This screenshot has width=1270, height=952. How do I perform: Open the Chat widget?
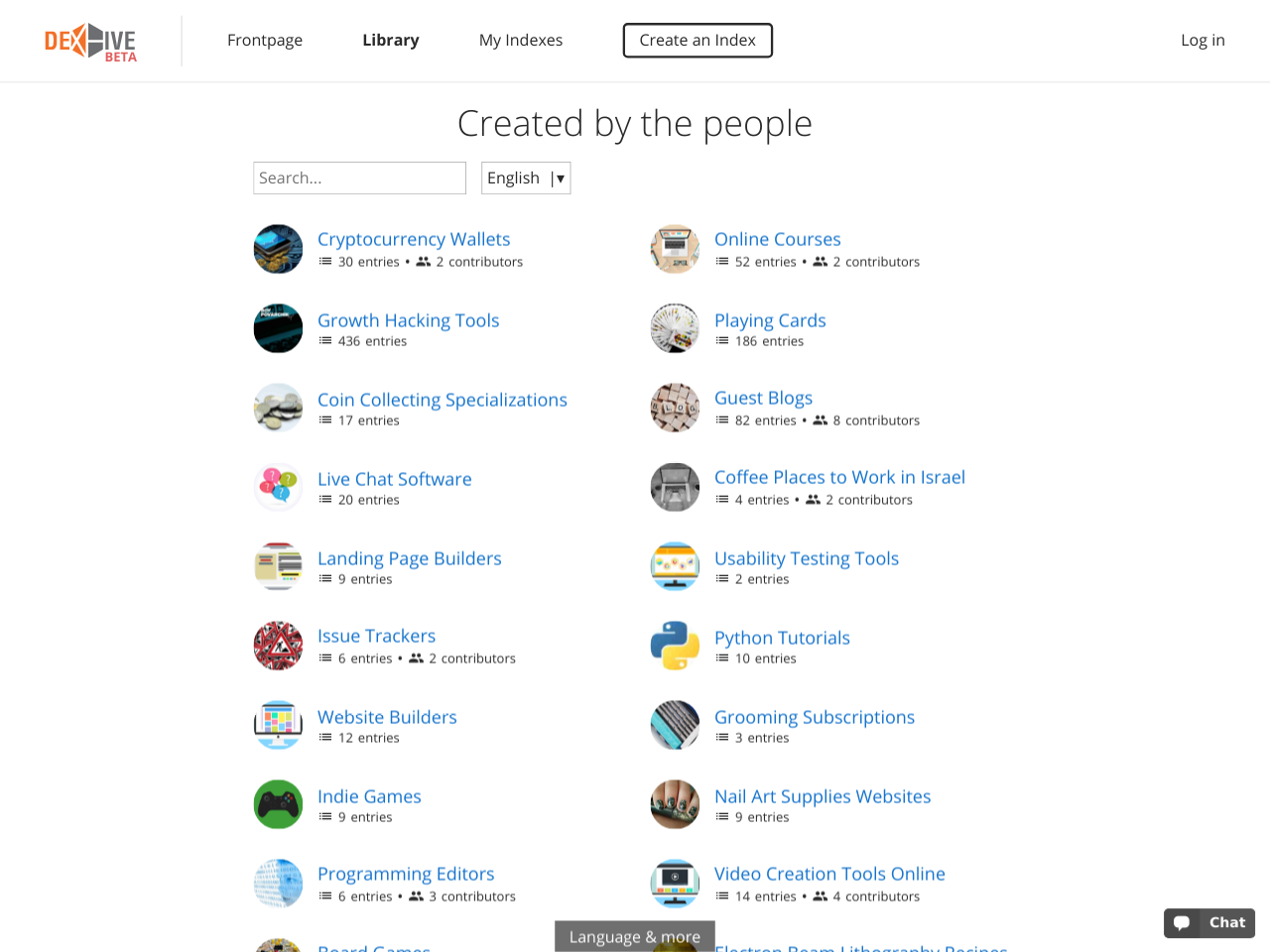pyautogui.click(x=1208, y=922)
